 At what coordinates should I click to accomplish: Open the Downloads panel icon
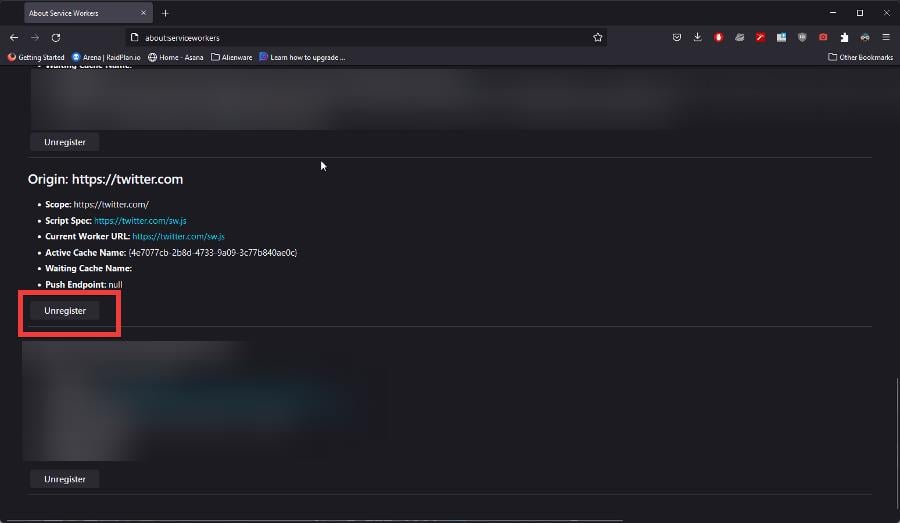click(697, 37)
